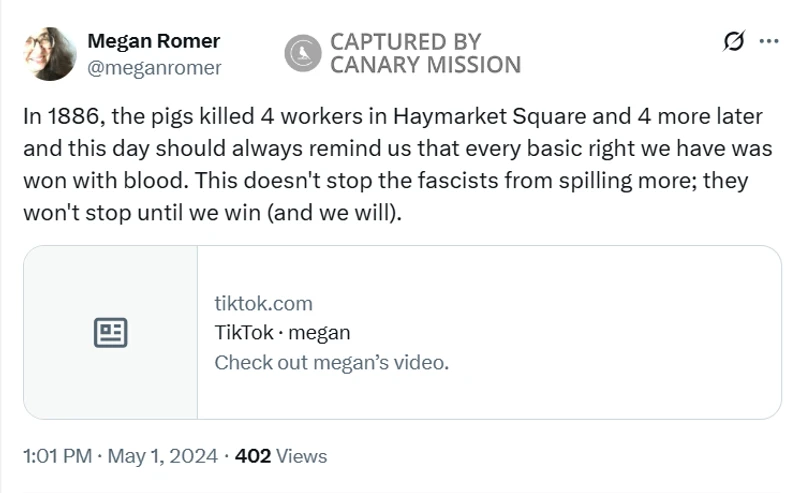Click the "TikTok · megan" card title

coord(282,333)
